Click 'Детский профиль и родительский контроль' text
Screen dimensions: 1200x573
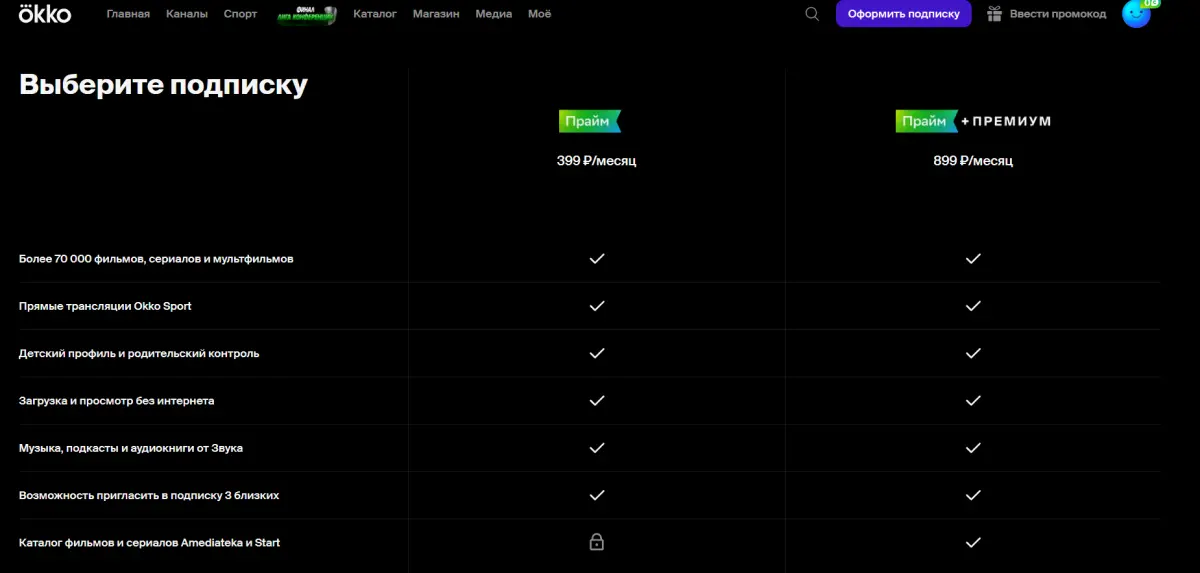pos(139,353)
